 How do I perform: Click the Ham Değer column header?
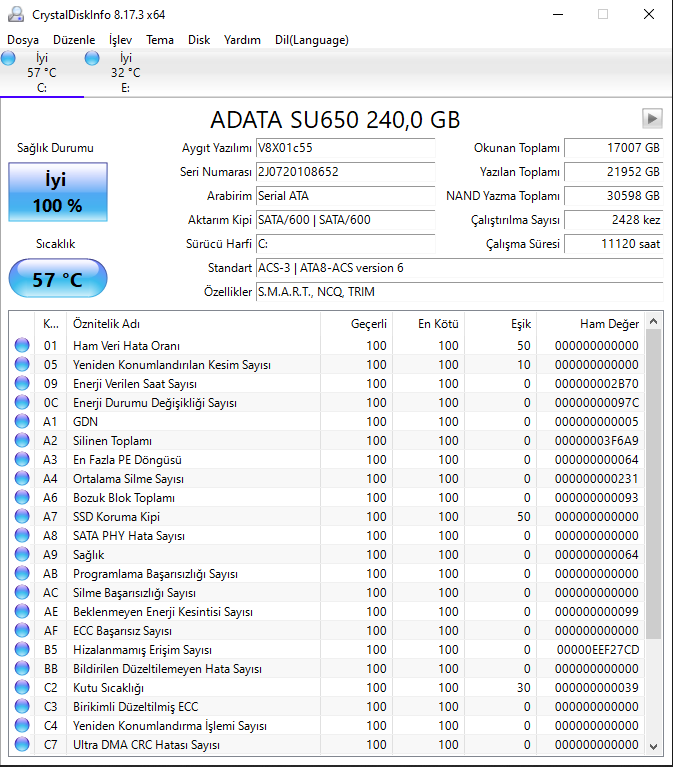[x=590, y=324]
